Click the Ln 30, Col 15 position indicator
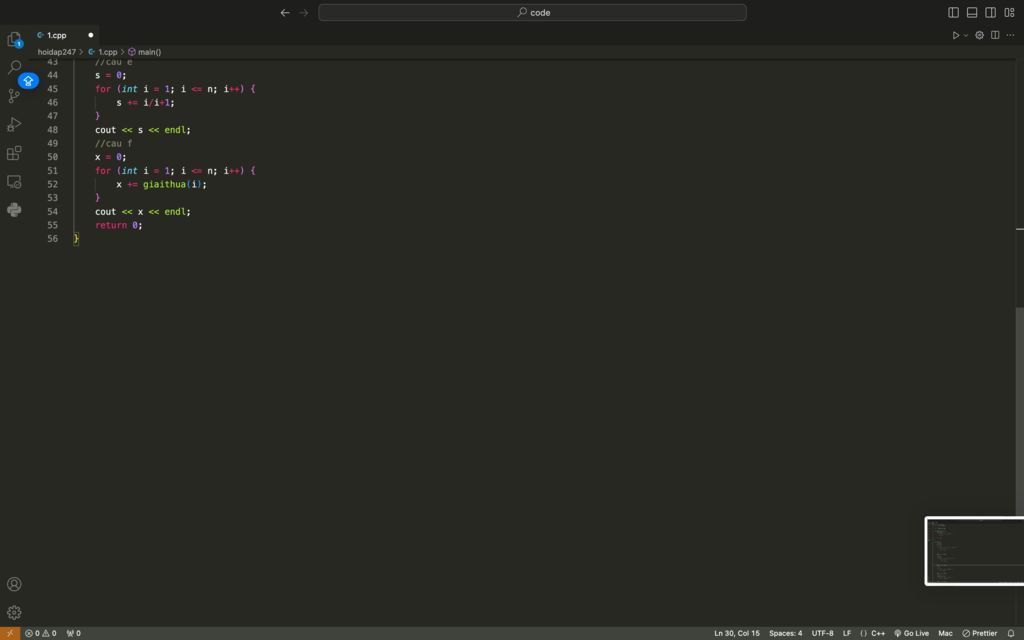Viewport: 1024px width, 640px height. (737, 633)
